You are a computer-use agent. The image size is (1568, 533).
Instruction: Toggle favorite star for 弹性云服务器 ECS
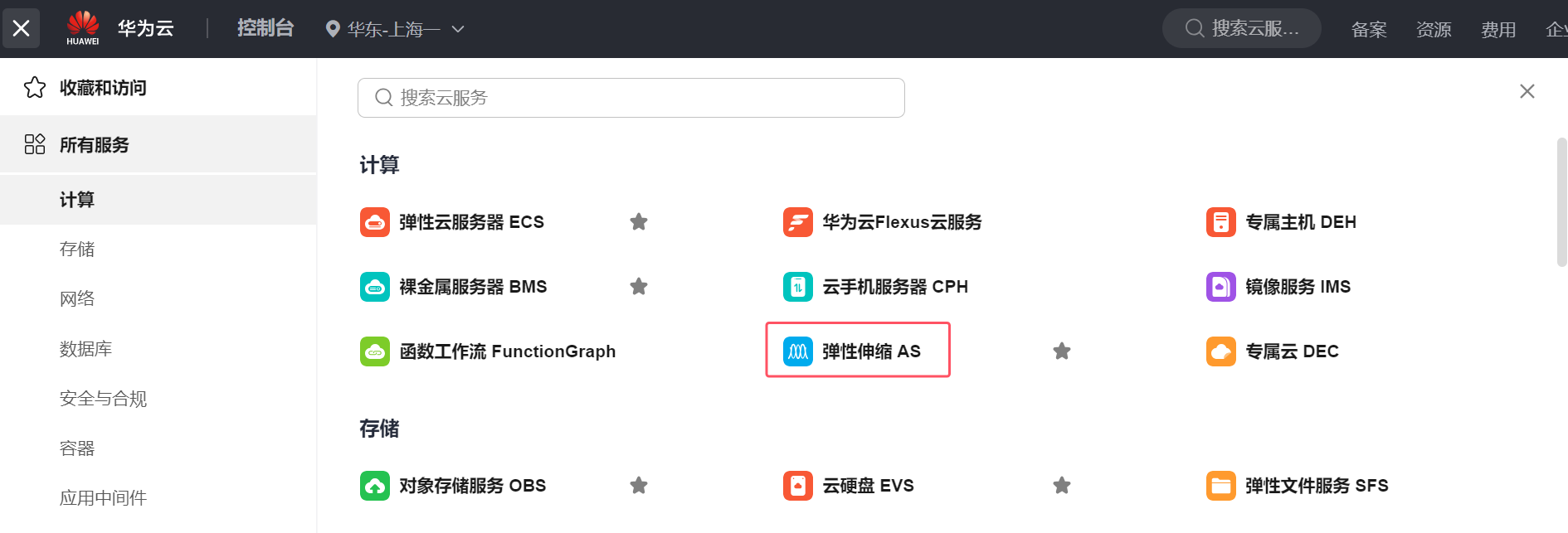[x=639, y=222]
